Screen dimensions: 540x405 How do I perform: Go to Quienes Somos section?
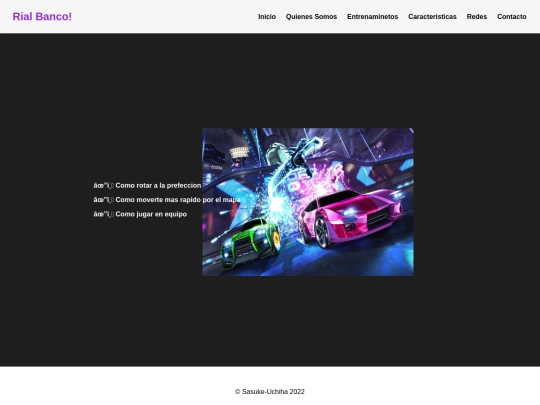pyautogui.click(x=311, y=17)
